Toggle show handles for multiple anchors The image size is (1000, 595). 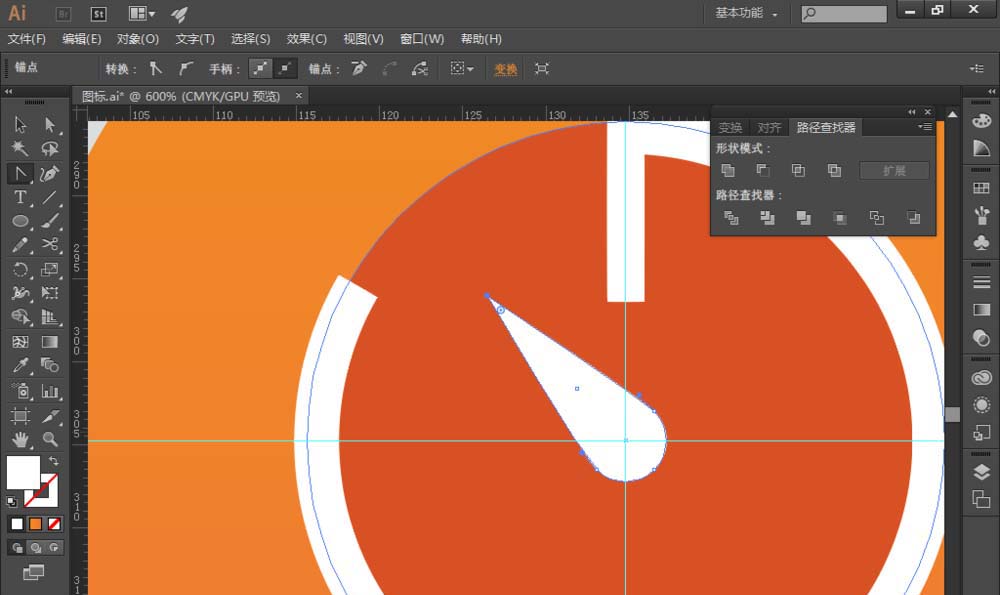260,68
